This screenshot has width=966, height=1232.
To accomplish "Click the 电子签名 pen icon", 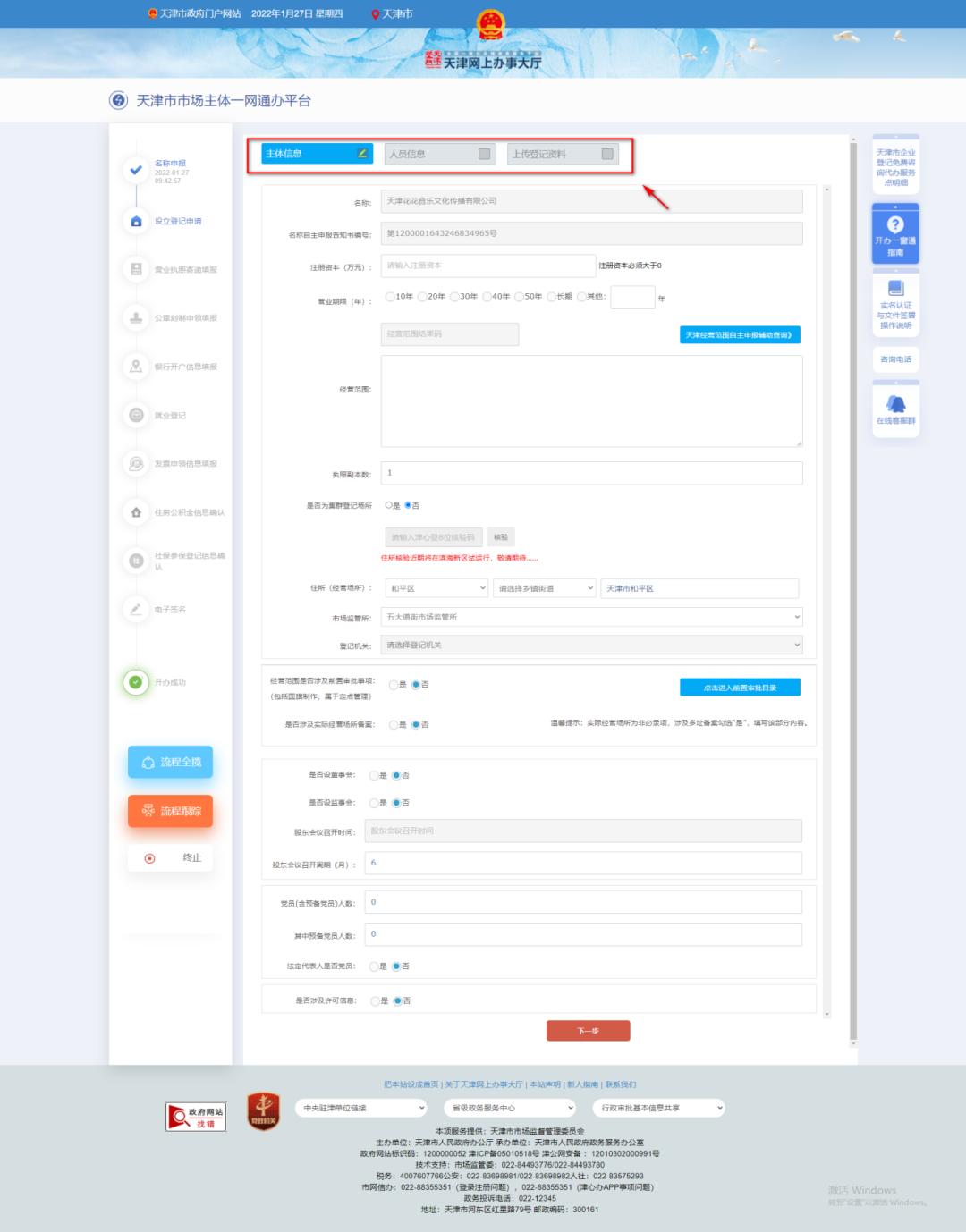I will pos(136,609).
